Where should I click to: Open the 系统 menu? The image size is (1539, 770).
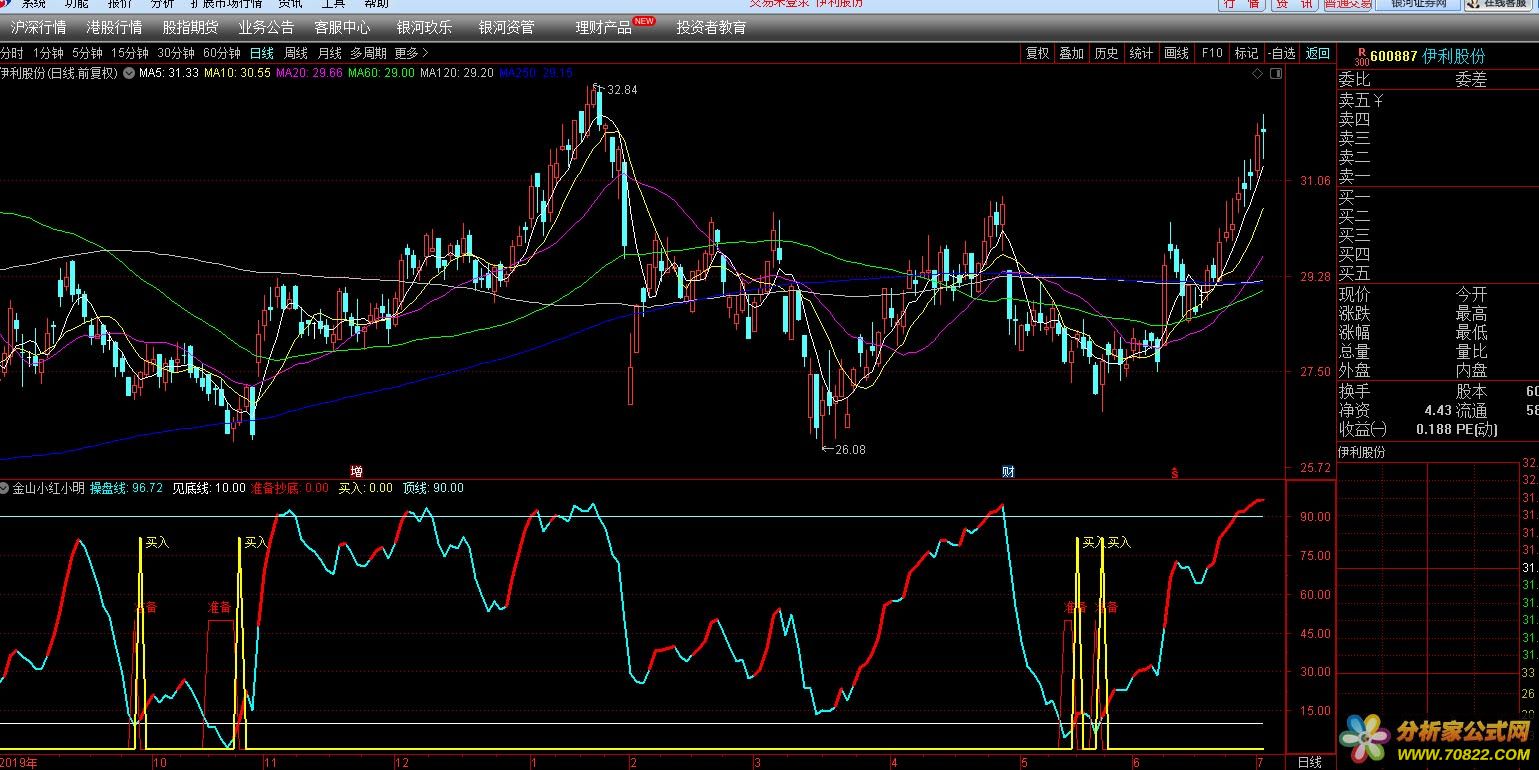tap(33, 4)
